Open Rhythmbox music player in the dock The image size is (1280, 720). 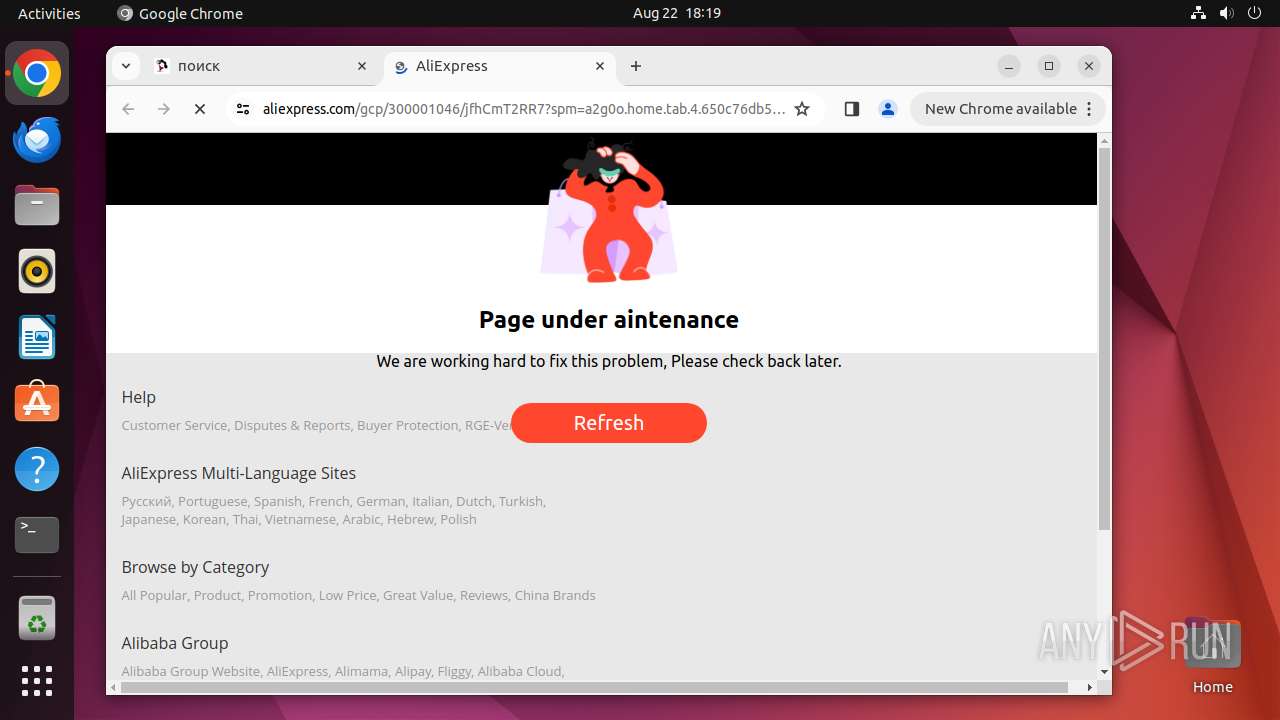pos(37,271)
